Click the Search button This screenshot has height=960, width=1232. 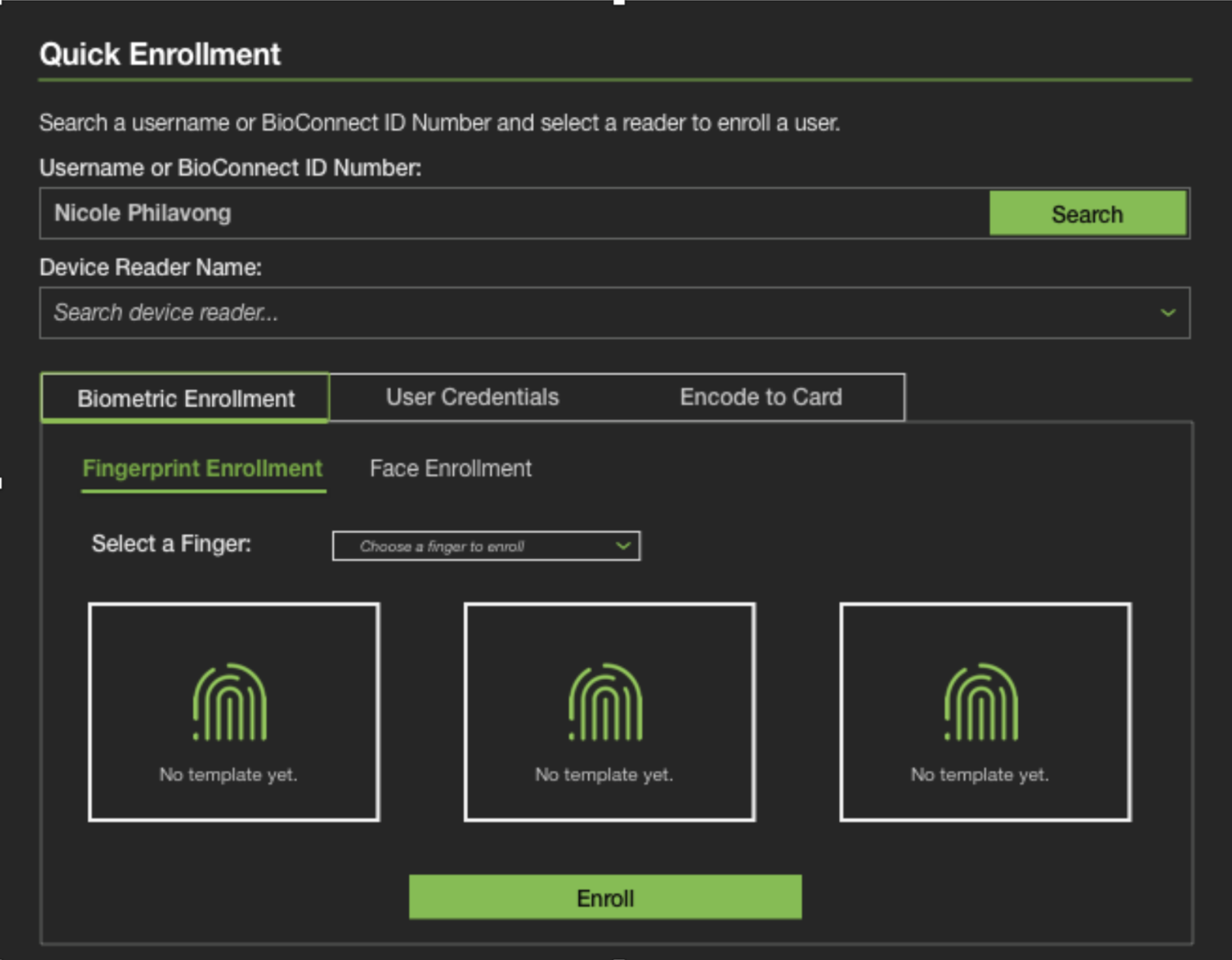1087,214
